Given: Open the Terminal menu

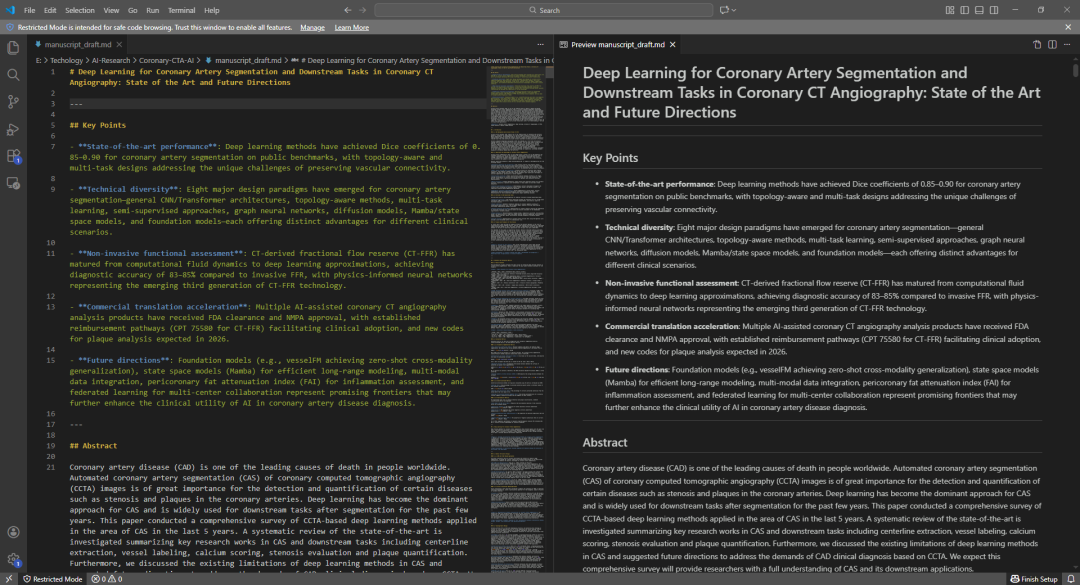Looking at the screenshot, I should click(181, 10).
